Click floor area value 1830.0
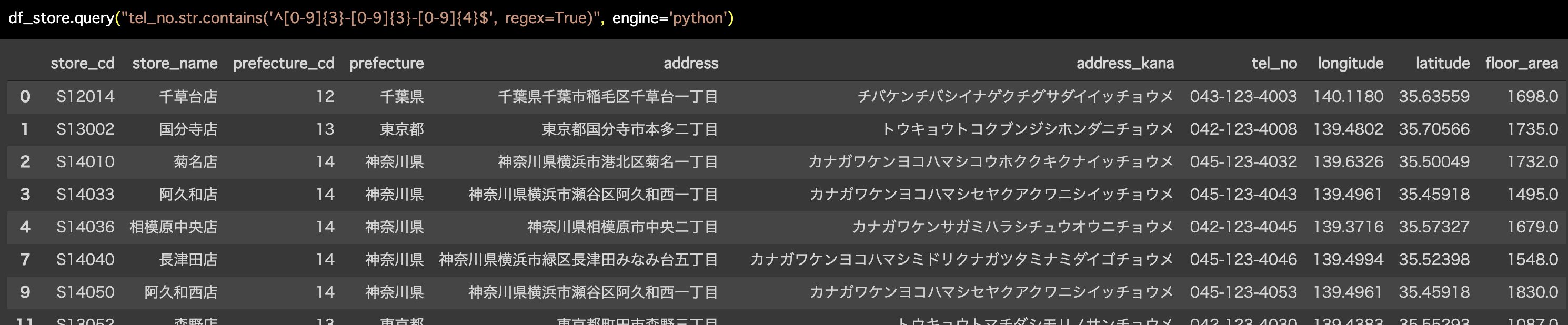This screenshot has height=325, width=1568. [x=1532, y=292]
